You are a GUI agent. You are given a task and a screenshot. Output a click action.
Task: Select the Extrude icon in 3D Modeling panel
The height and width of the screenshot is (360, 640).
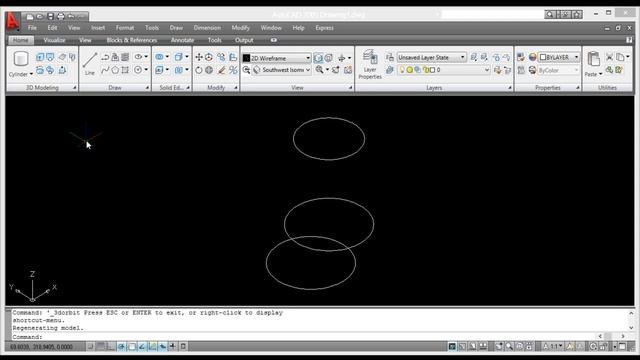tap(40, 57)
